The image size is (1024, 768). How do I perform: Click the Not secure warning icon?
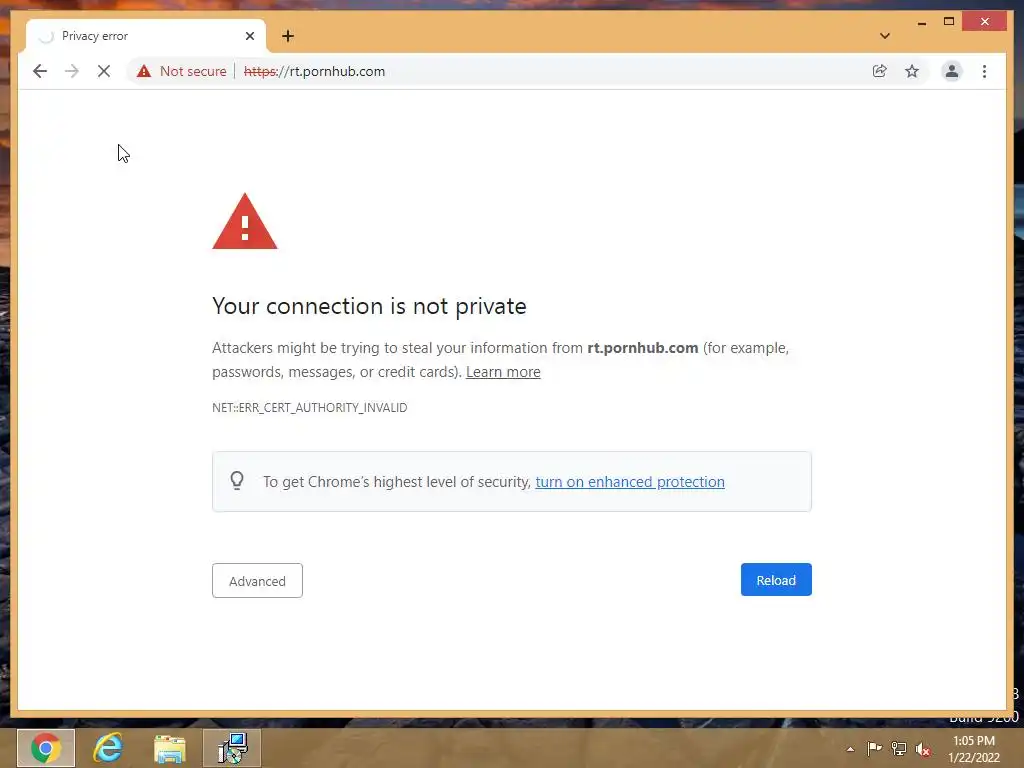pos(144,71)
